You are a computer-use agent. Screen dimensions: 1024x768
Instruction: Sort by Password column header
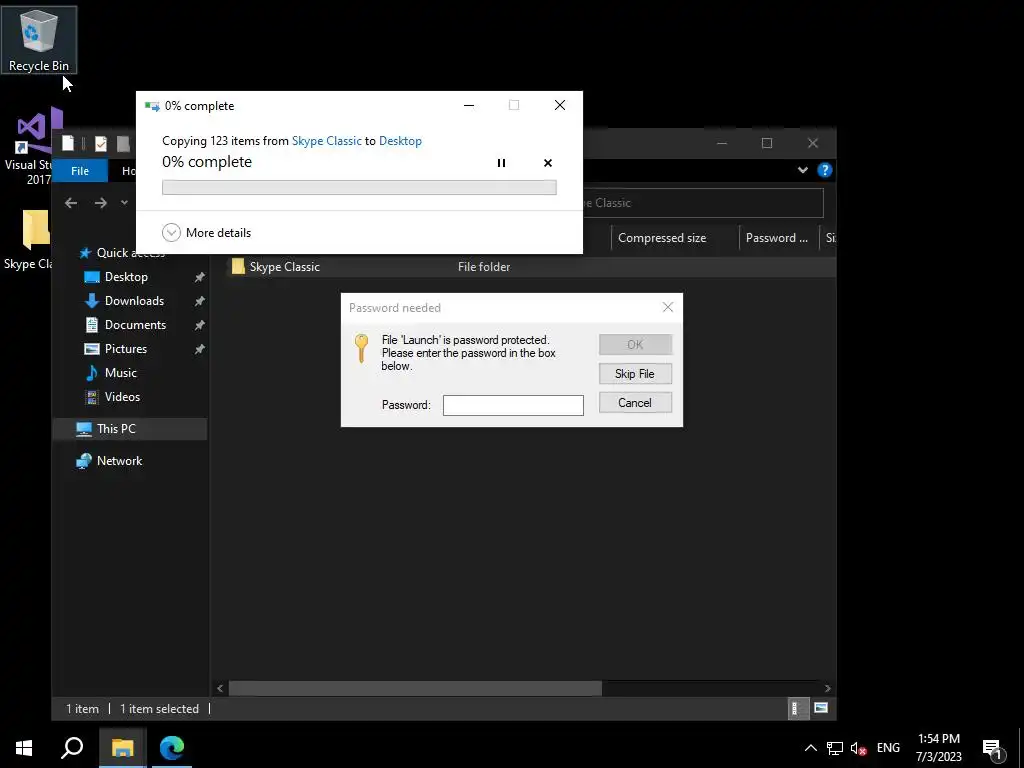(778, 238)
